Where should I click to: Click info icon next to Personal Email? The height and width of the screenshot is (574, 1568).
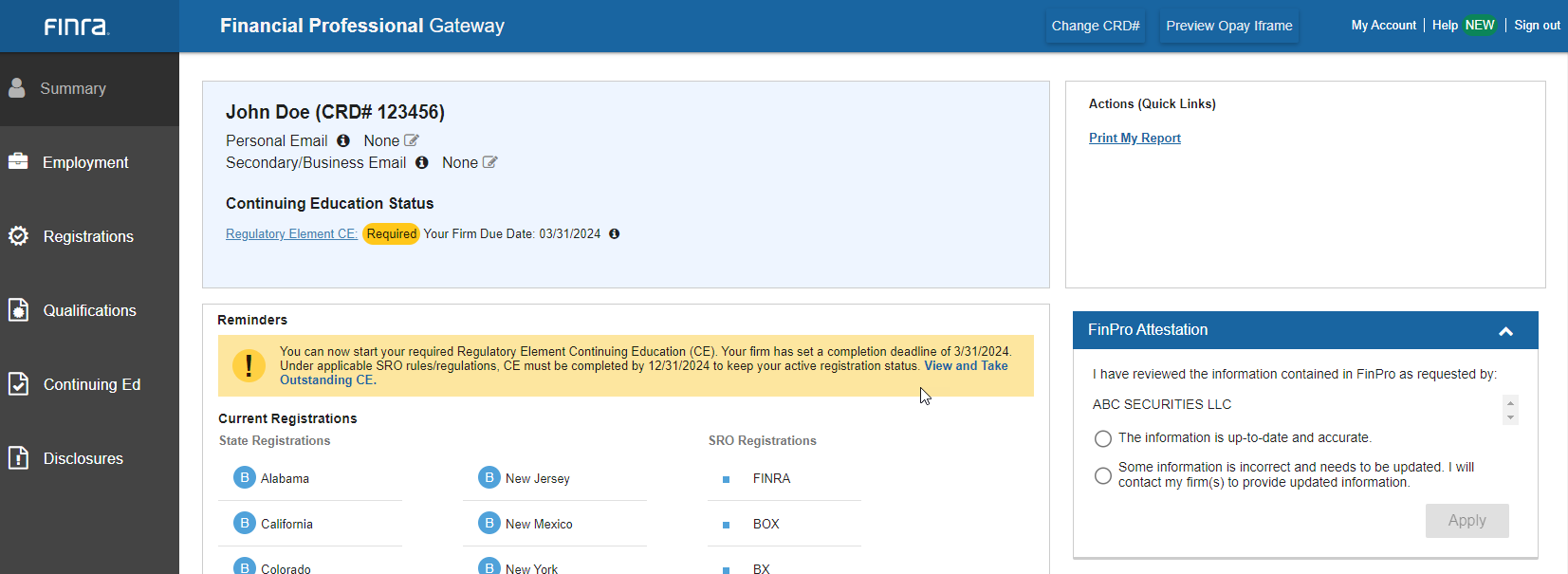click(x=343, y=140)
